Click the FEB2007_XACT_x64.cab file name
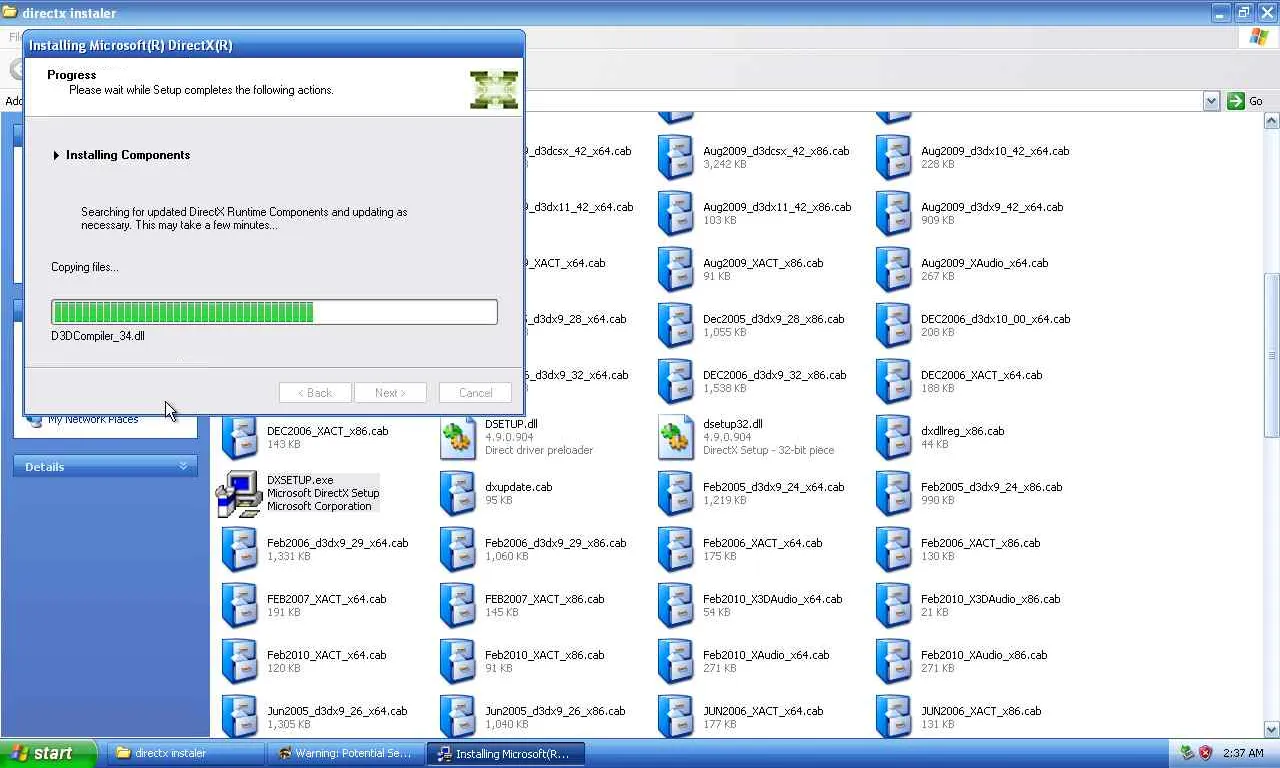Image resolution: width=1280 pixels, height=768 pixels. [x=326, y=599]
